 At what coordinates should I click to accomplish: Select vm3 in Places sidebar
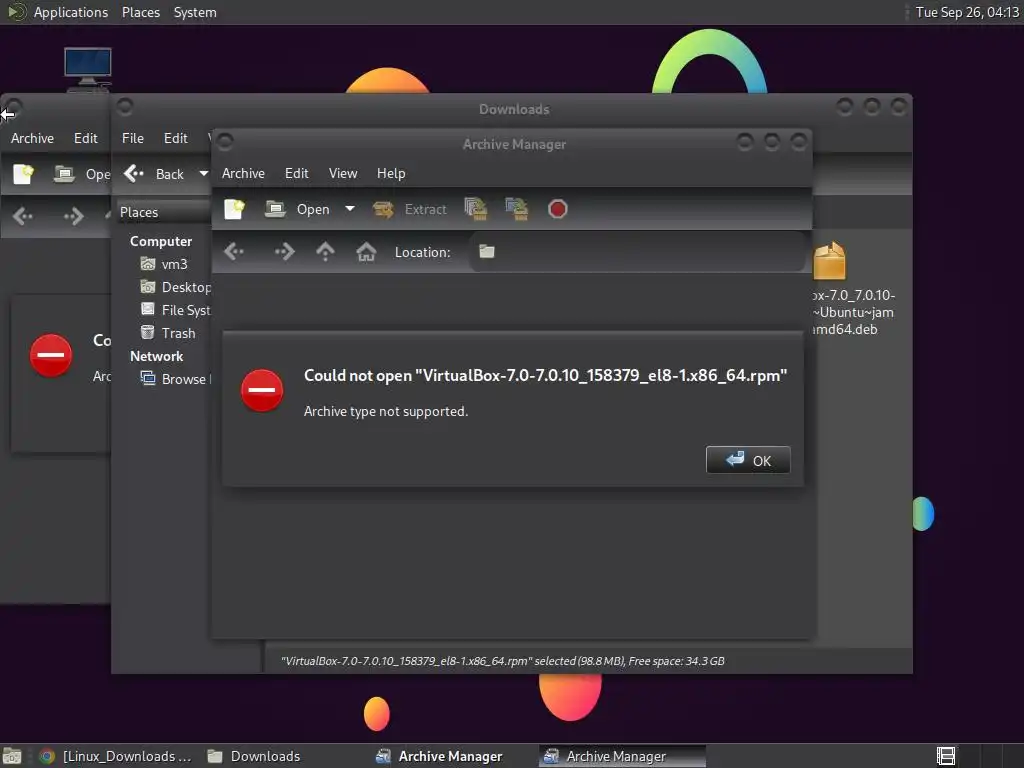(x=165, y=264)
